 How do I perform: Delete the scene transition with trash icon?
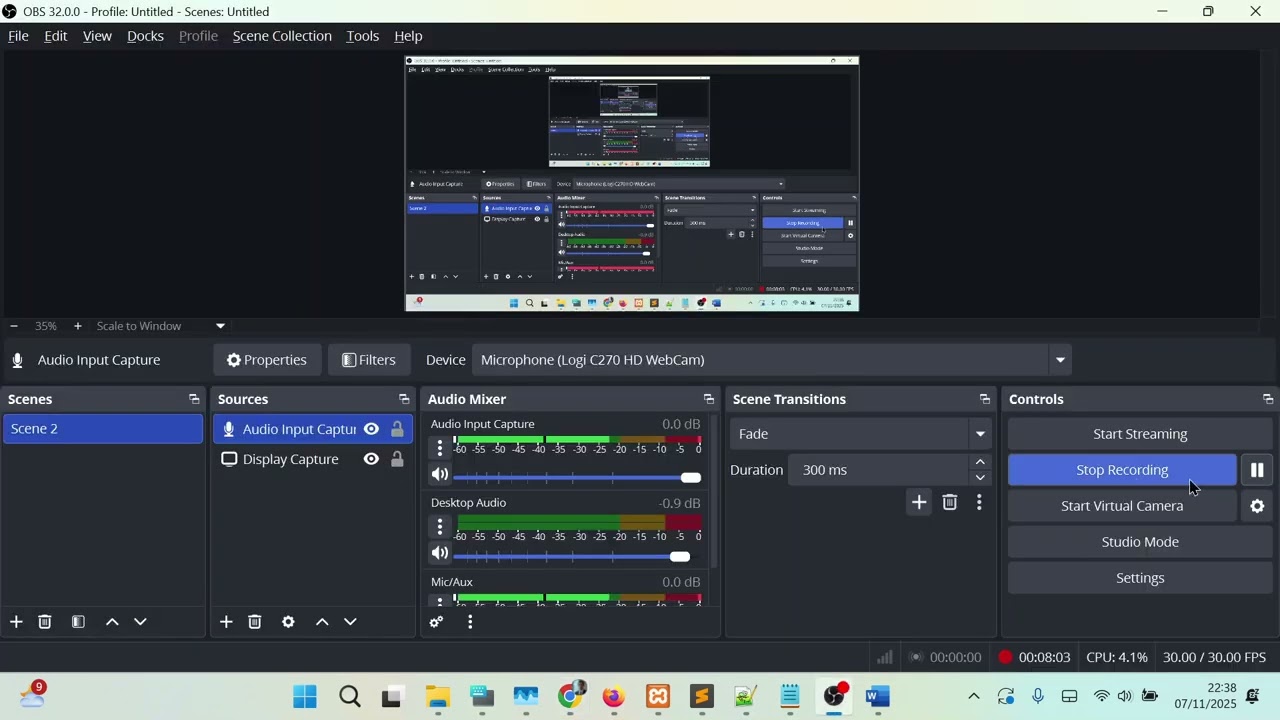(x=950, y=502)
